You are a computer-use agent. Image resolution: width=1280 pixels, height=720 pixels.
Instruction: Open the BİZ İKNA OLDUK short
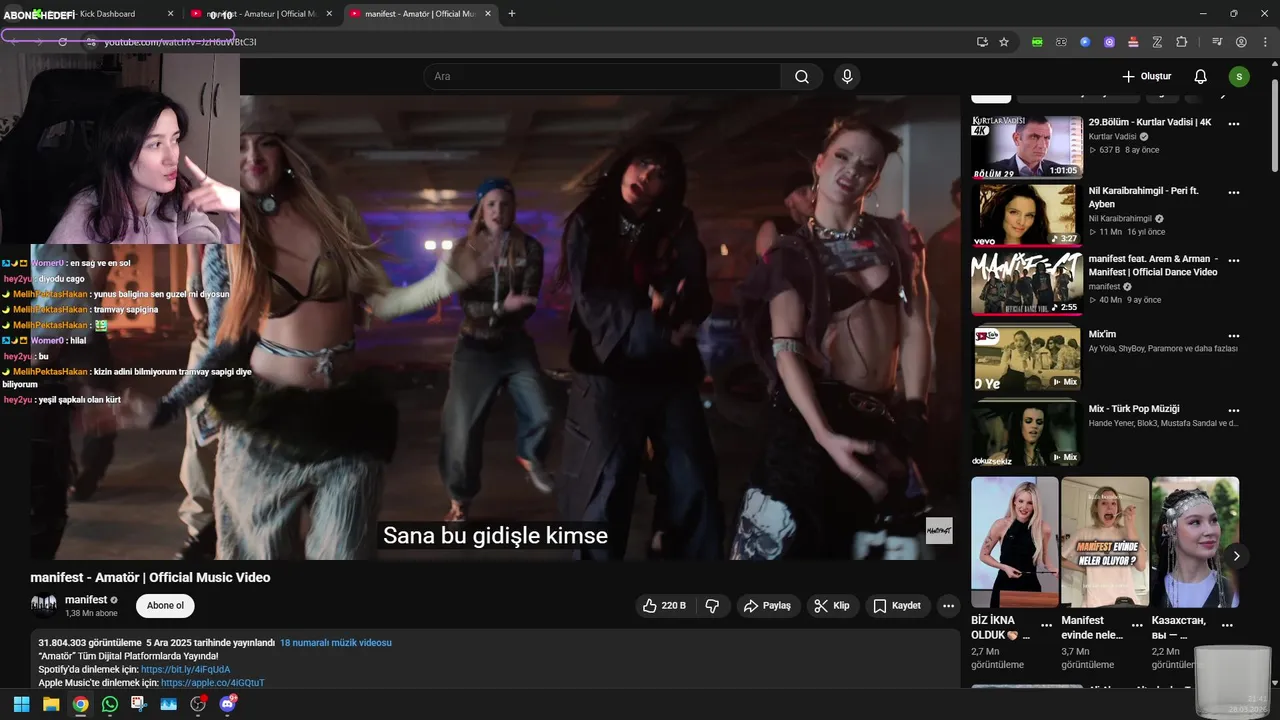(1014, 542)
